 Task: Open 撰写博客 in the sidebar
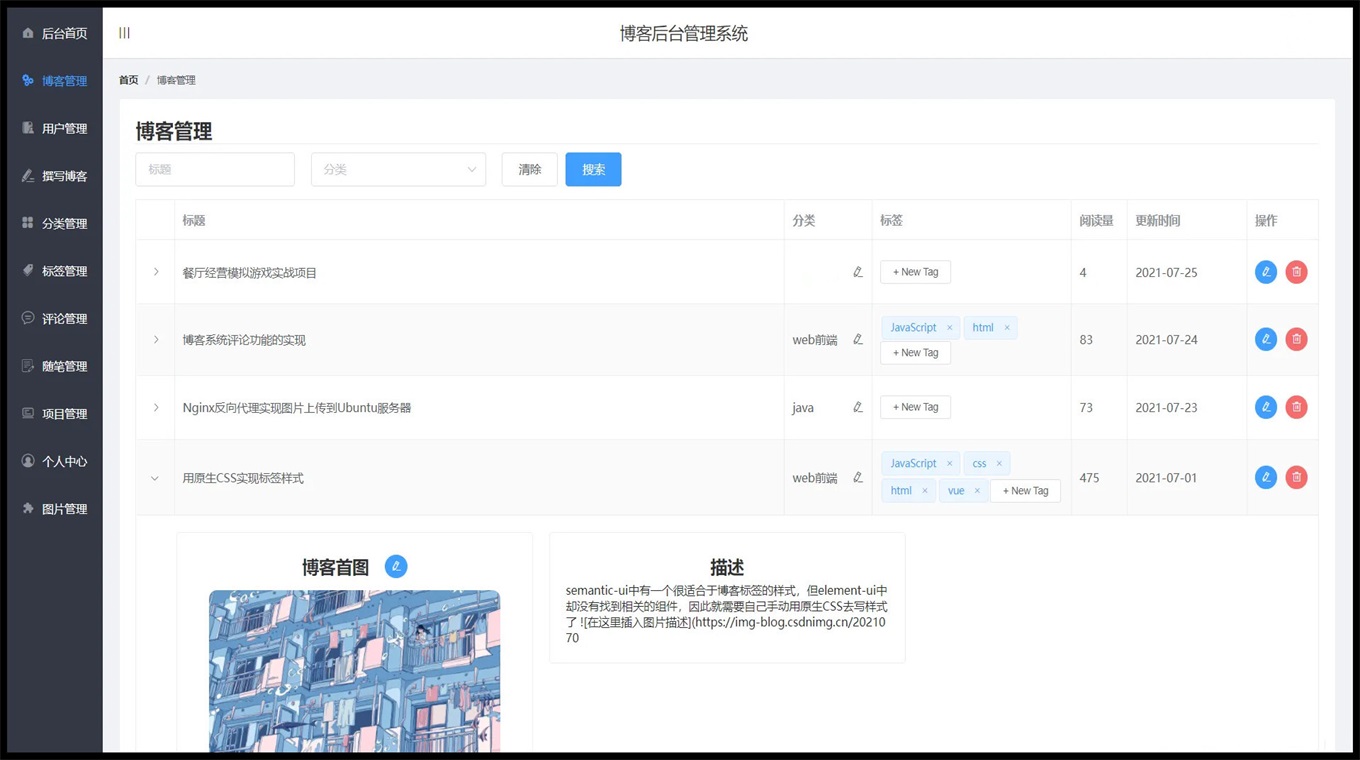64,176
